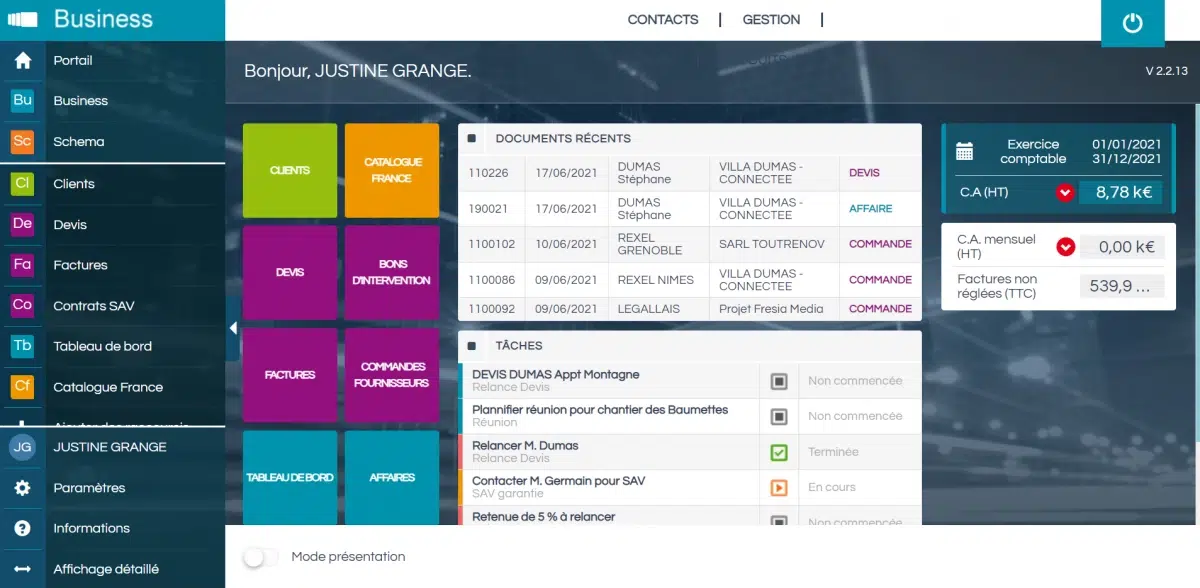Open document 1100102 REXEL GRENOBLE row
The height and width of the screenshot is (588, 1200).
point(689,244)
